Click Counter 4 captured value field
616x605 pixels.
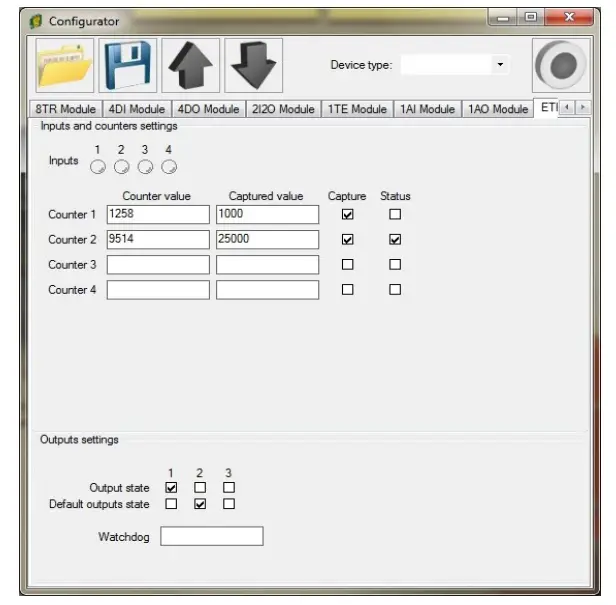click(x=267, y=290)
